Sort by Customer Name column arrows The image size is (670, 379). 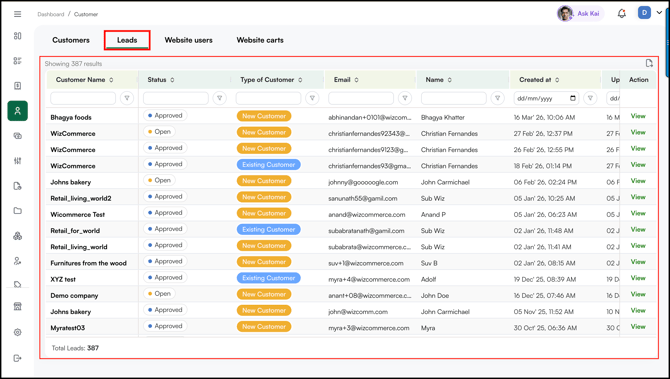pos(111,80)
